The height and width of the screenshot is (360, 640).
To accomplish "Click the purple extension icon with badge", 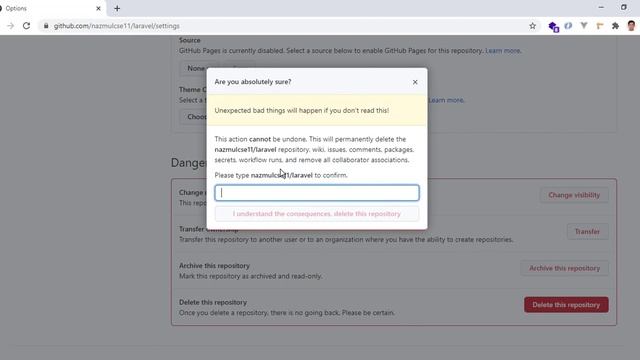I will point(553,27).
